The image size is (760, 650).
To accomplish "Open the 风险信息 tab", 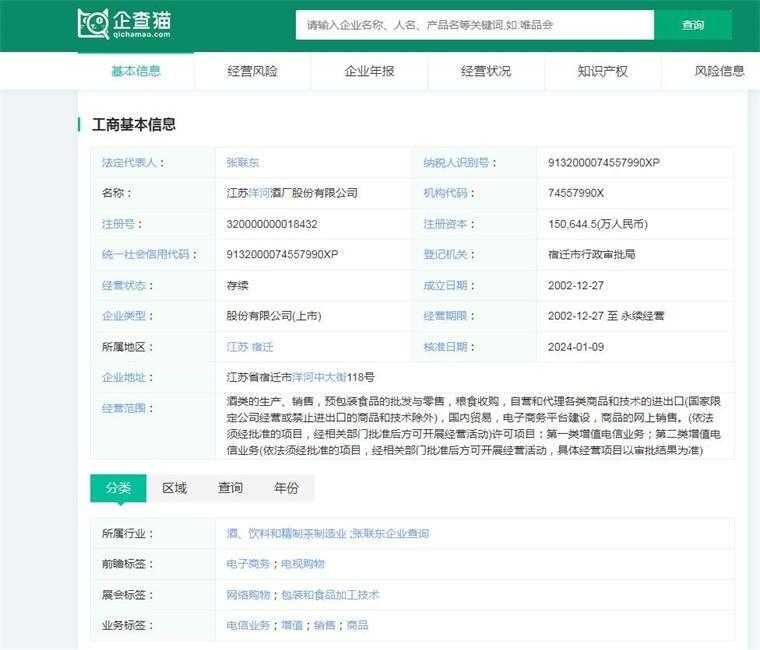I will (719, 71).
